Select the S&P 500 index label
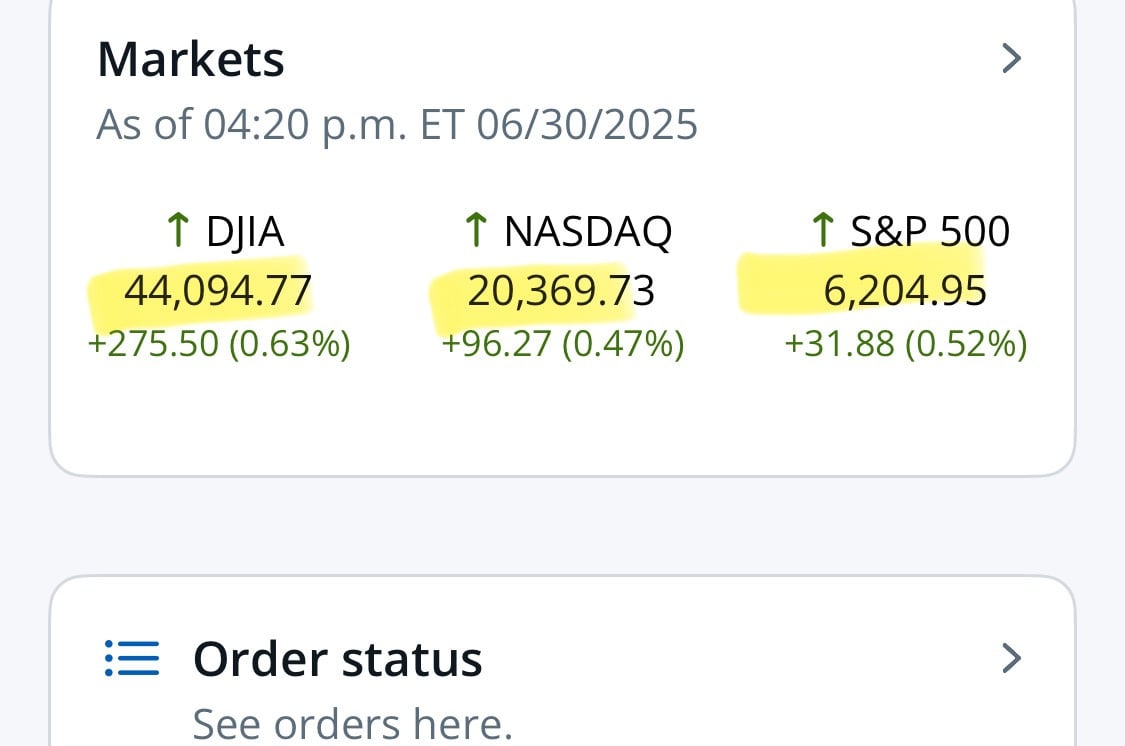This screenshot has width=1125, height=746. (930, 232)
